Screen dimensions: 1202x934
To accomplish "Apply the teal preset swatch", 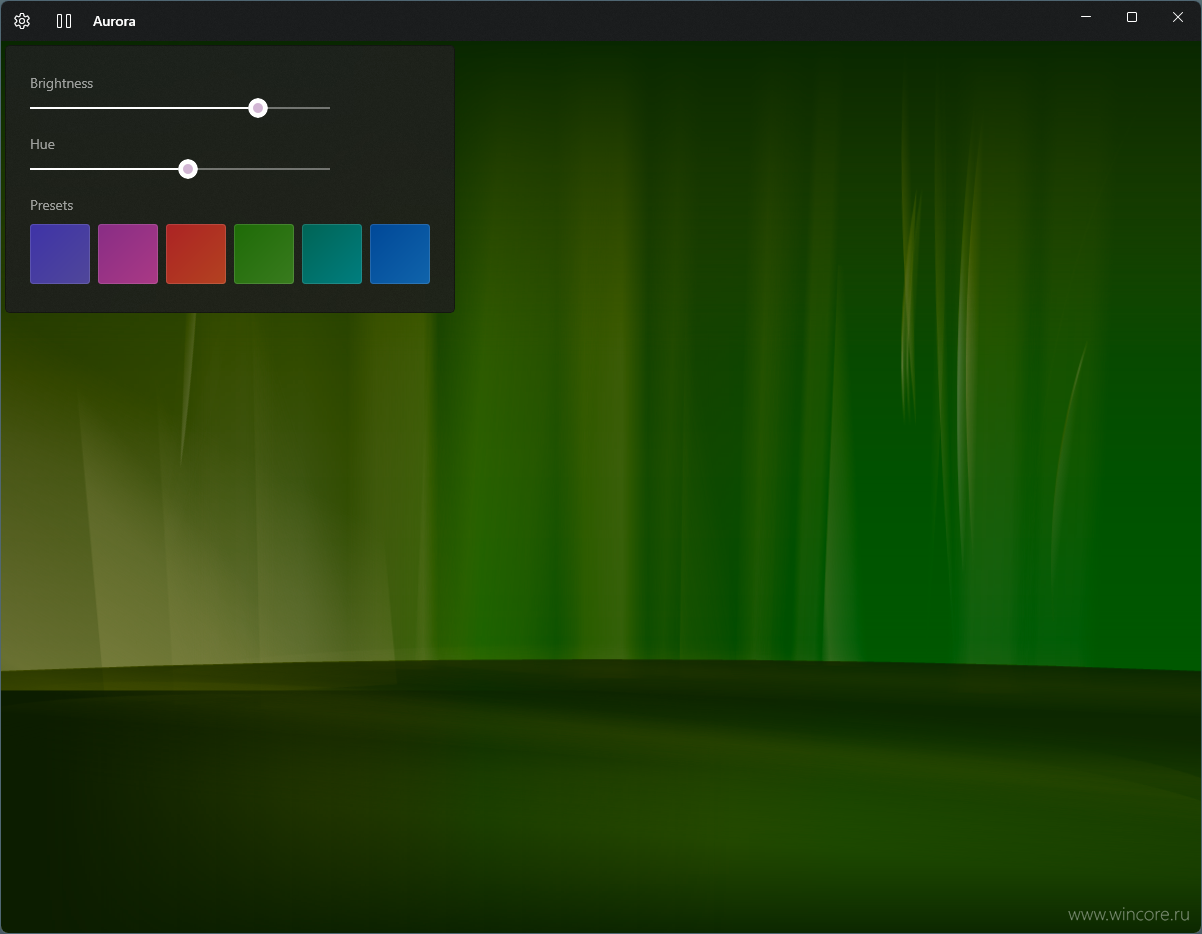I will [x=332, y=254].
